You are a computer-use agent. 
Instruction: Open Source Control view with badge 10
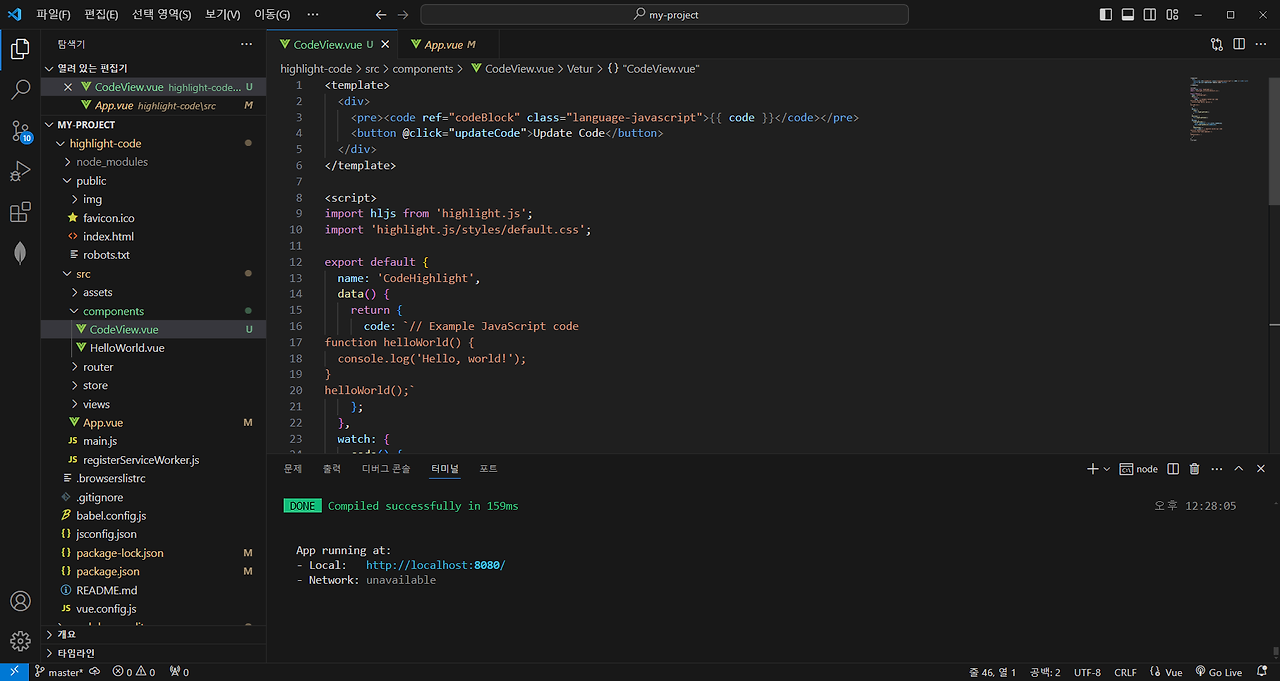20,131
